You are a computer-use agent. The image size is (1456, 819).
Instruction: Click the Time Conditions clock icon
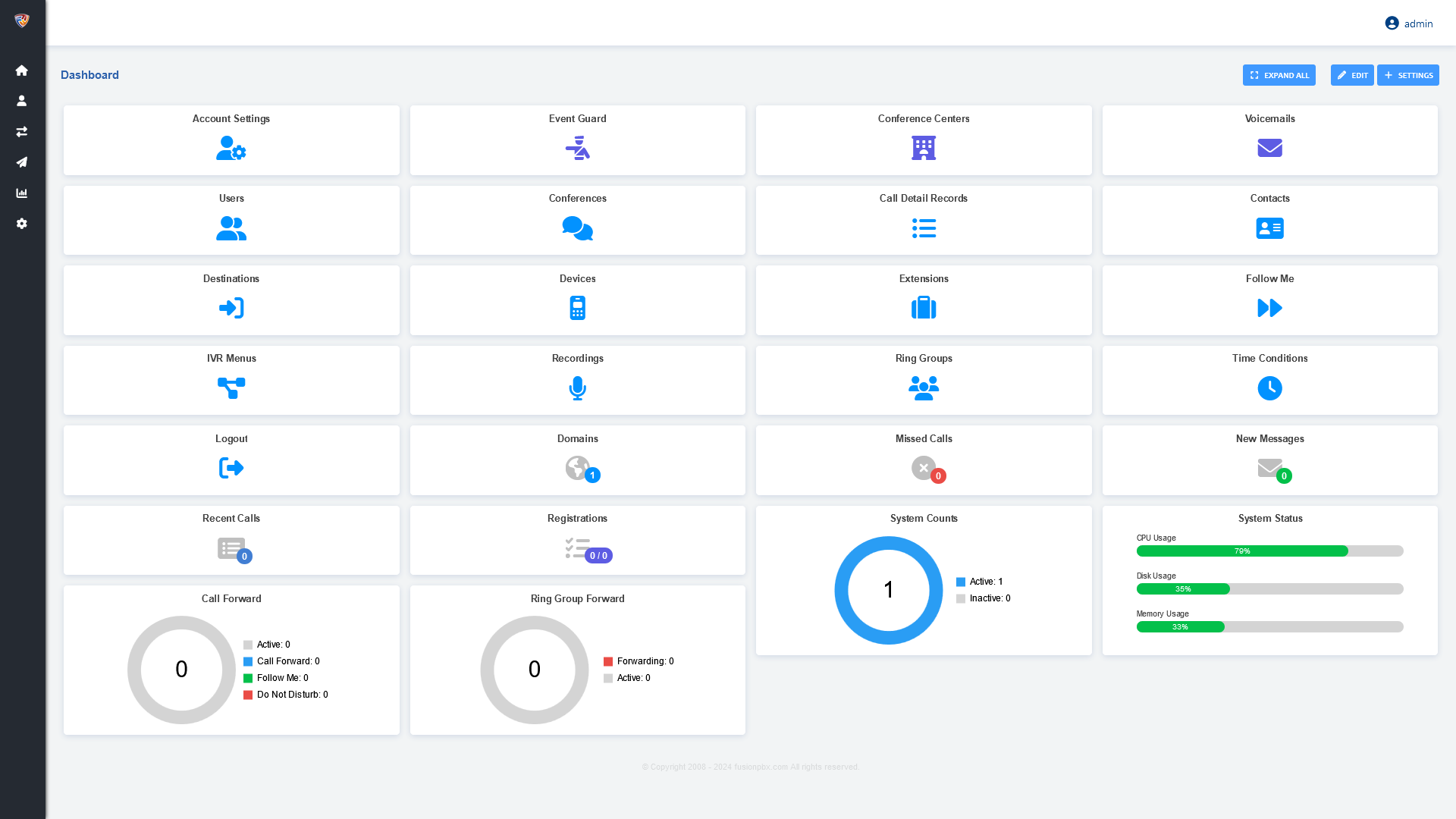click(x=1269, y=388)
